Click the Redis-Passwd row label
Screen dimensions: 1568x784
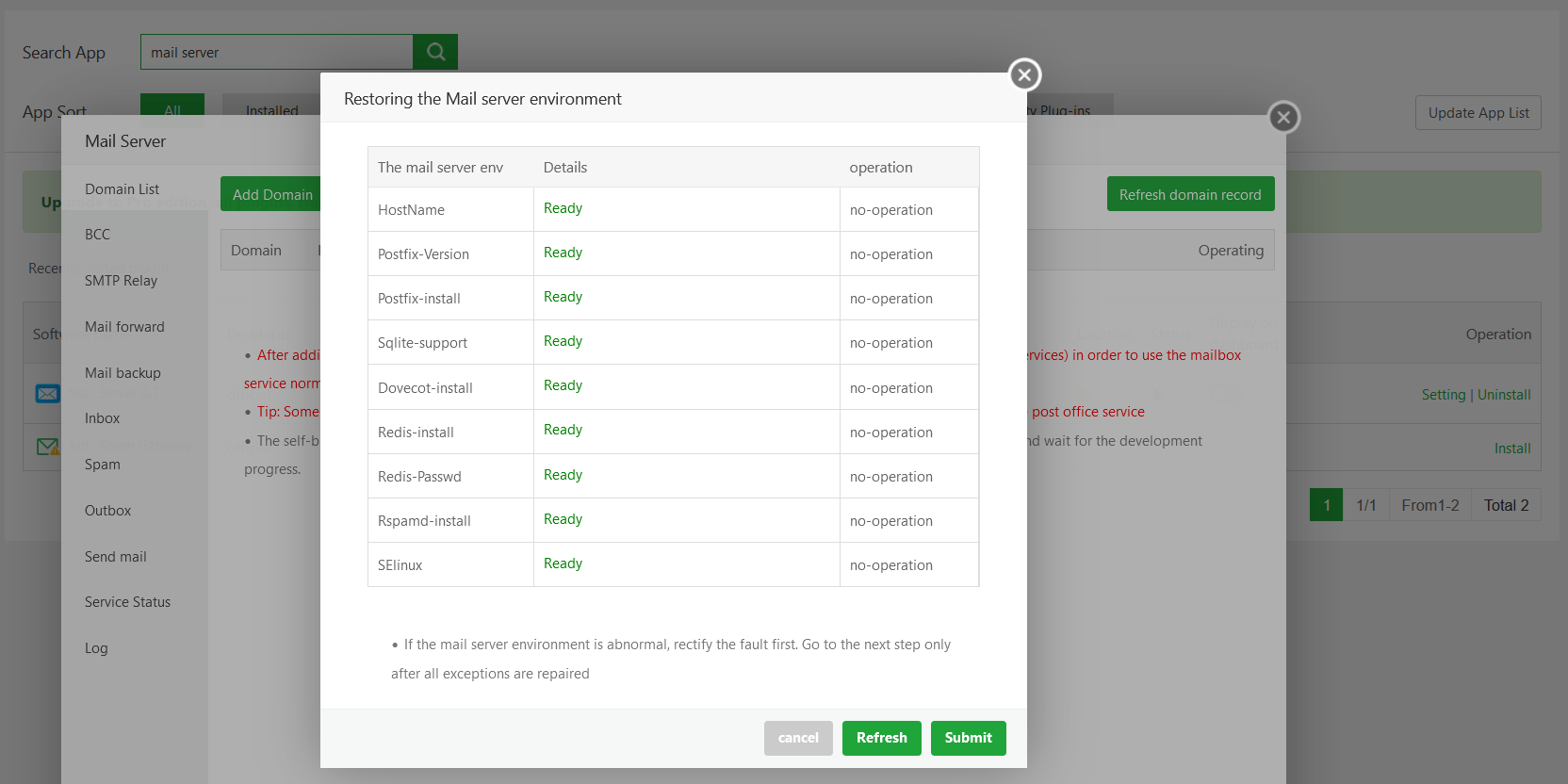pyautogui.click(x=419, y=477)
